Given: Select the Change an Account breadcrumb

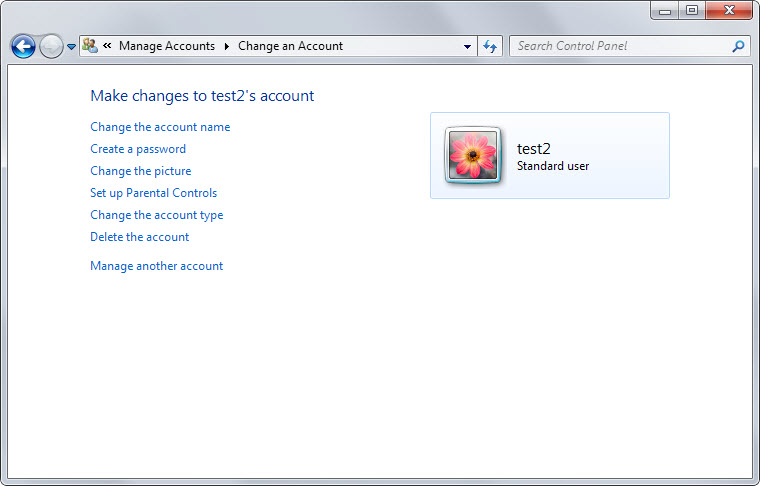Looking at the screenshot, I should point(290,46).
